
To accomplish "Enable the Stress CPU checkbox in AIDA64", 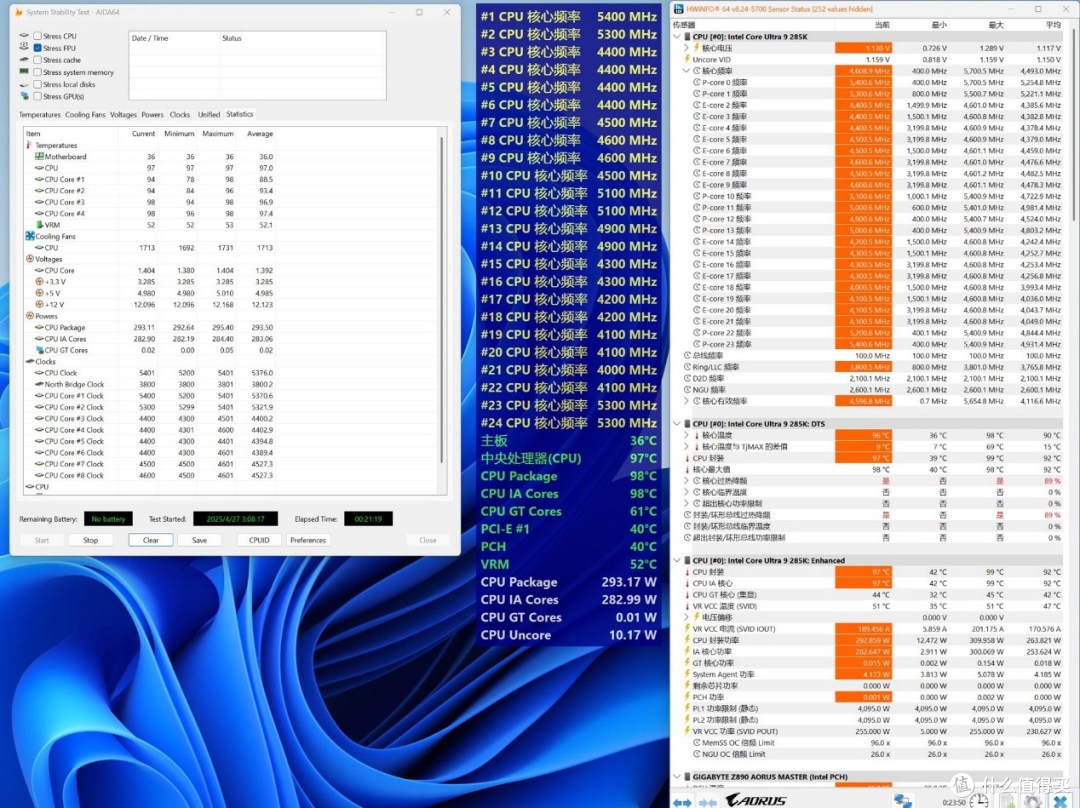I will (38, 36).
